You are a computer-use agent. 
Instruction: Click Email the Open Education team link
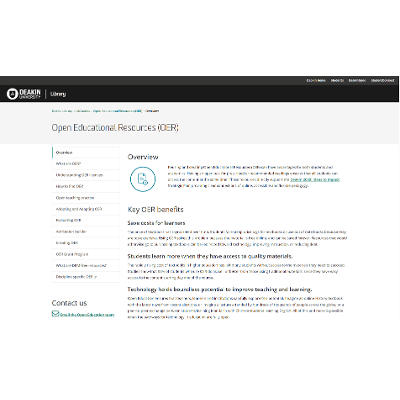(87, 315)
